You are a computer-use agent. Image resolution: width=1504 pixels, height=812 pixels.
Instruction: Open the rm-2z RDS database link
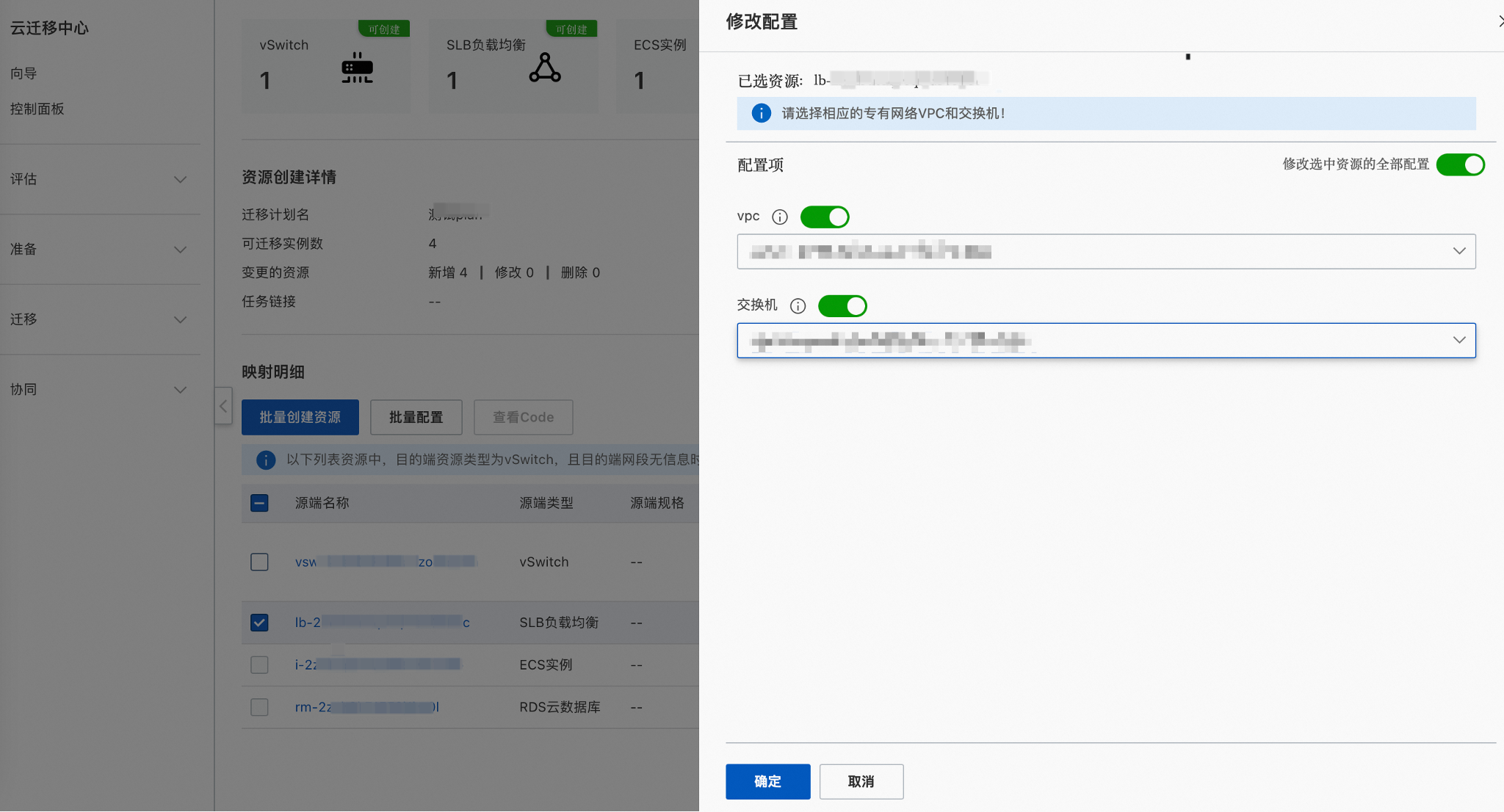(367, 707)
